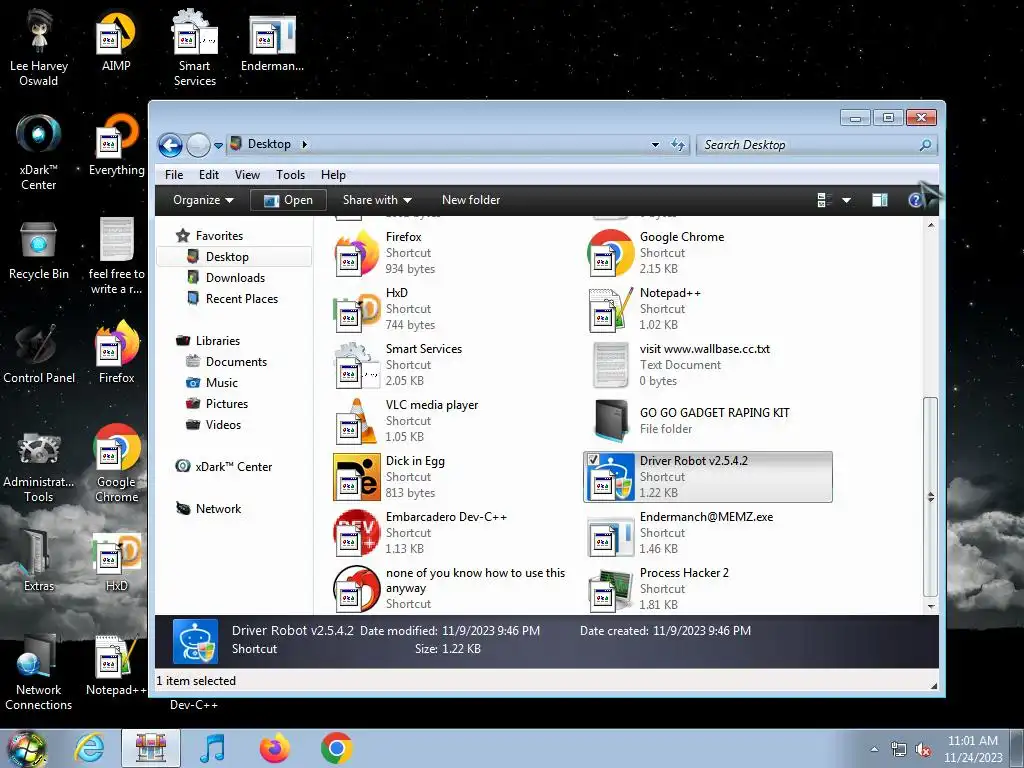Open the Tools menu

click(290, 174)
